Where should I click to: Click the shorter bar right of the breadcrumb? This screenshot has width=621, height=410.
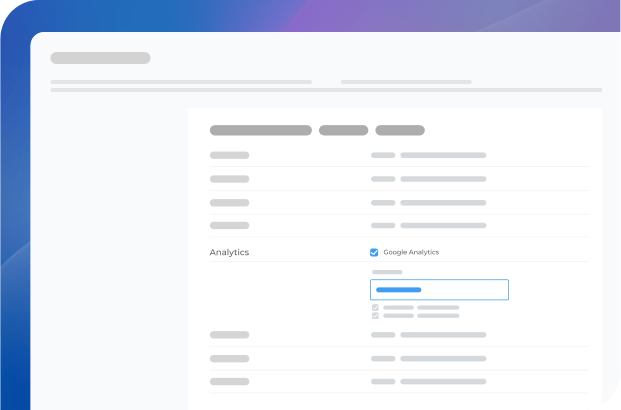click(406, 82)
